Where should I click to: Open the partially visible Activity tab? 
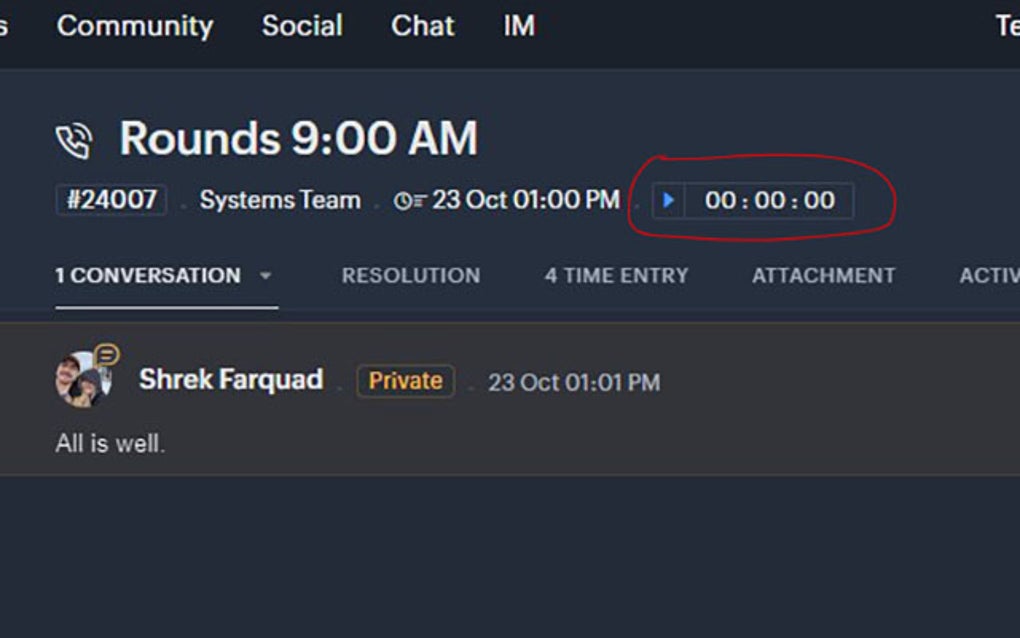click(988, 276)
